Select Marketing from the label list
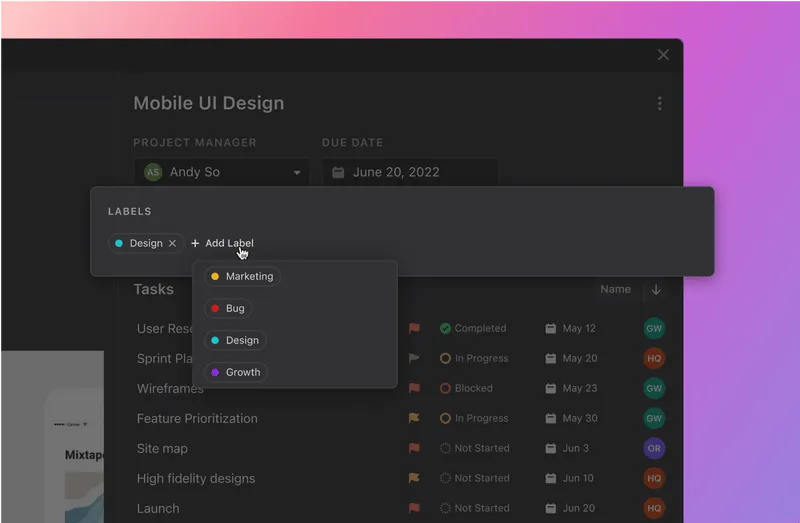800x523 pixels. pyautogui.click(x=242, y=276)
